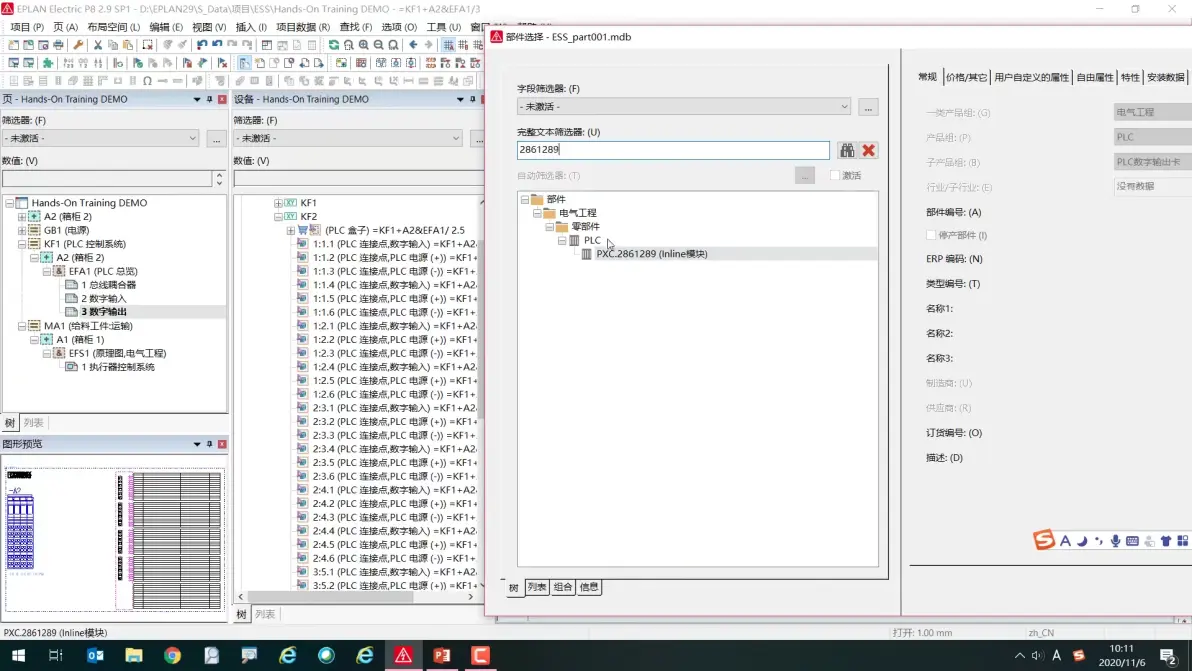Click the green puzzle piece icon
Screen dimensions: 1192x671
point(47,63)
